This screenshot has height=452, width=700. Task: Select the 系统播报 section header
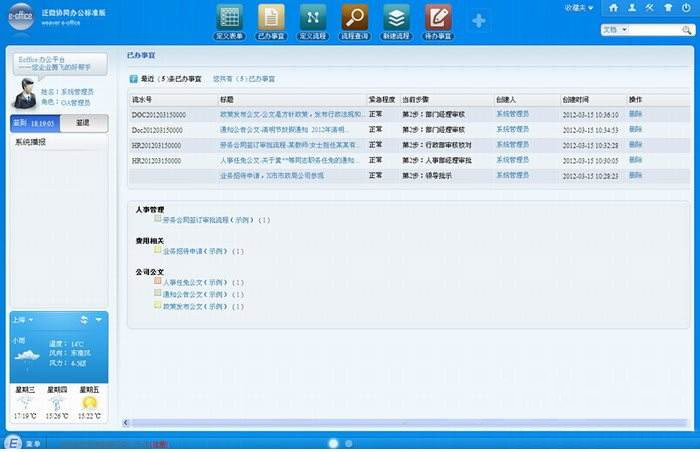(x=30, y=142)
